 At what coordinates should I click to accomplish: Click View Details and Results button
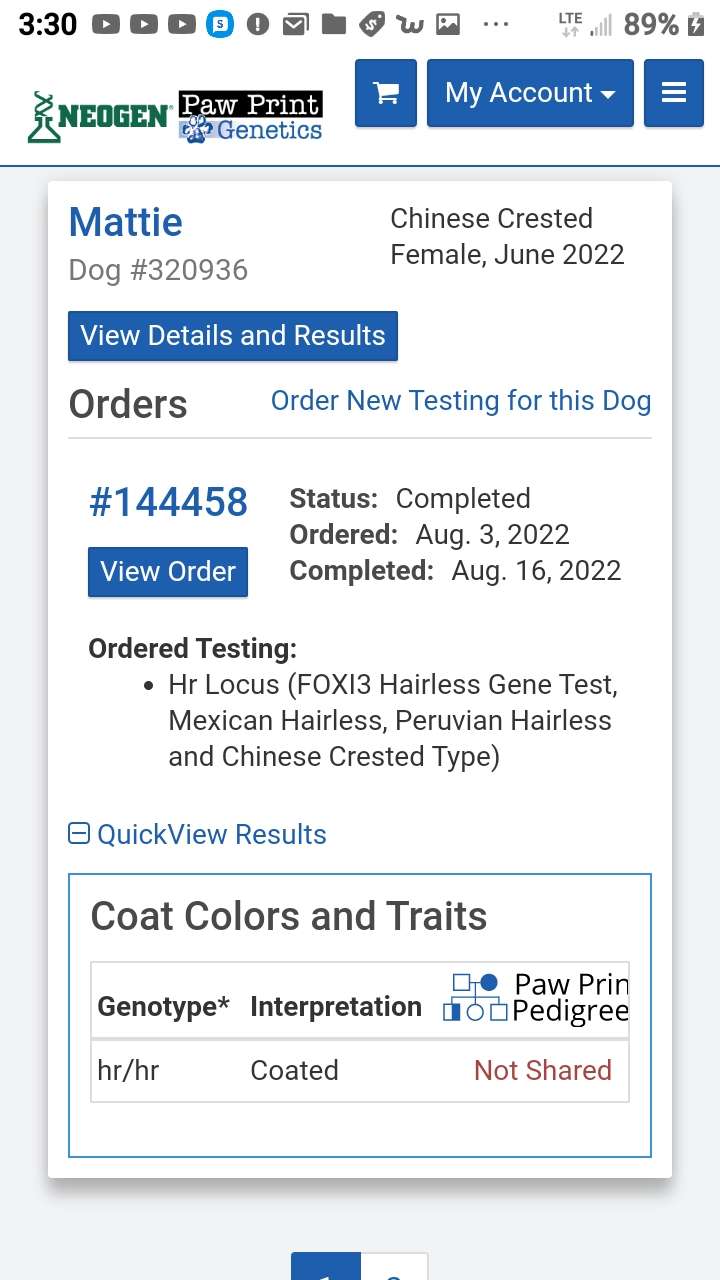pos(233,336)
